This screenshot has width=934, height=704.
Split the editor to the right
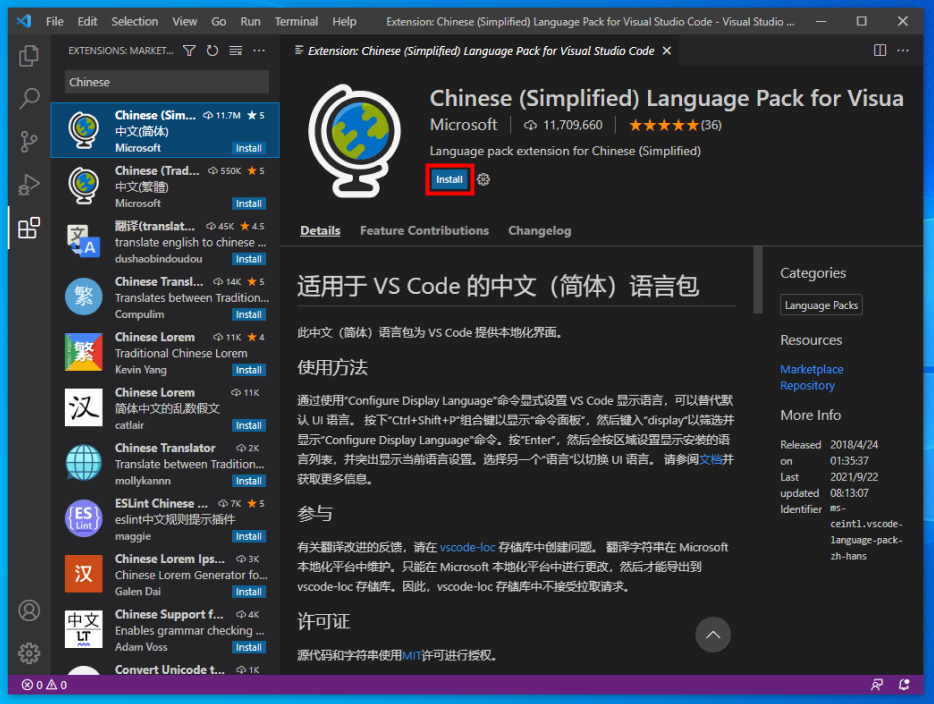880,51
